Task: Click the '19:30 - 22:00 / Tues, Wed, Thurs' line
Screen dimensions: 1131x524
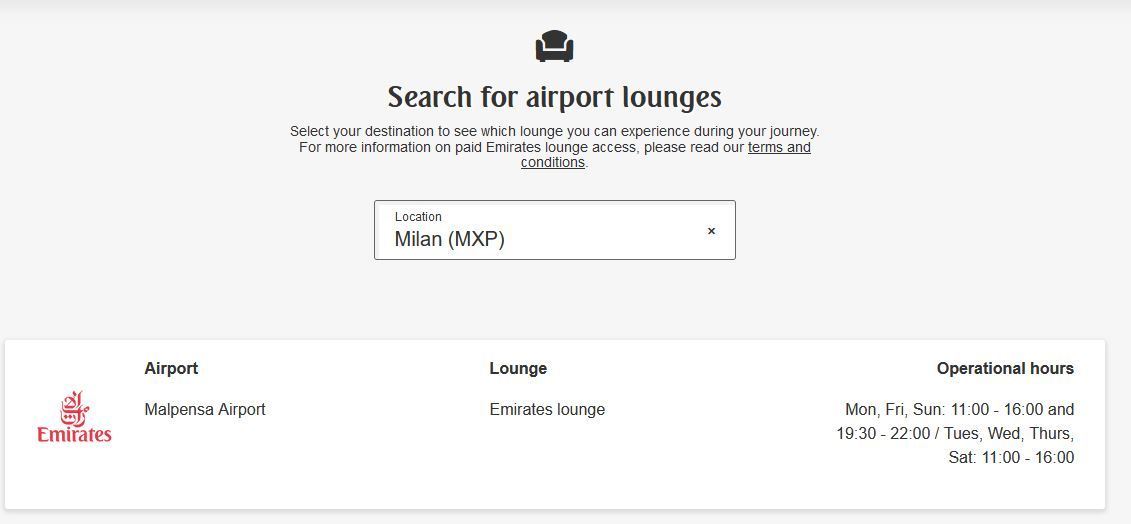Action: [955, 433]
